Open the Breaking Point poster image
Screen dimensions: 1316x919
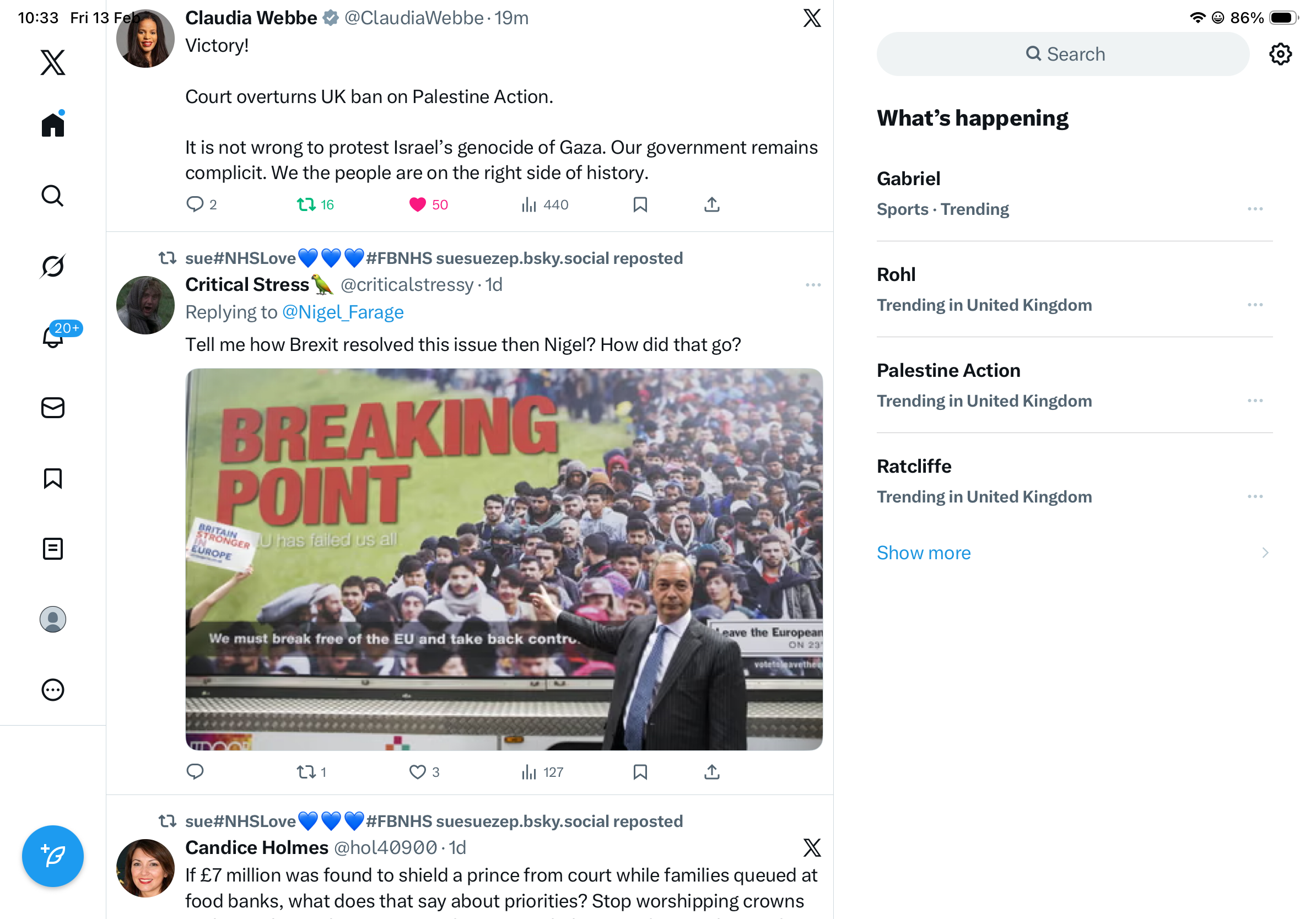click(x=504, y=559)
